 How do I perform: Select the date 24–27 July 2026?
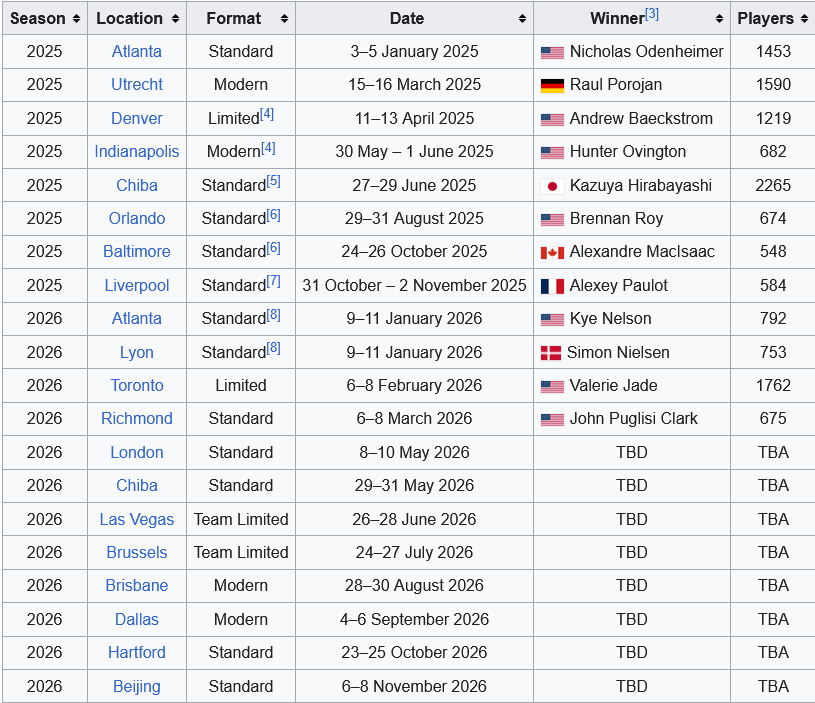click(x=414, y=552)
